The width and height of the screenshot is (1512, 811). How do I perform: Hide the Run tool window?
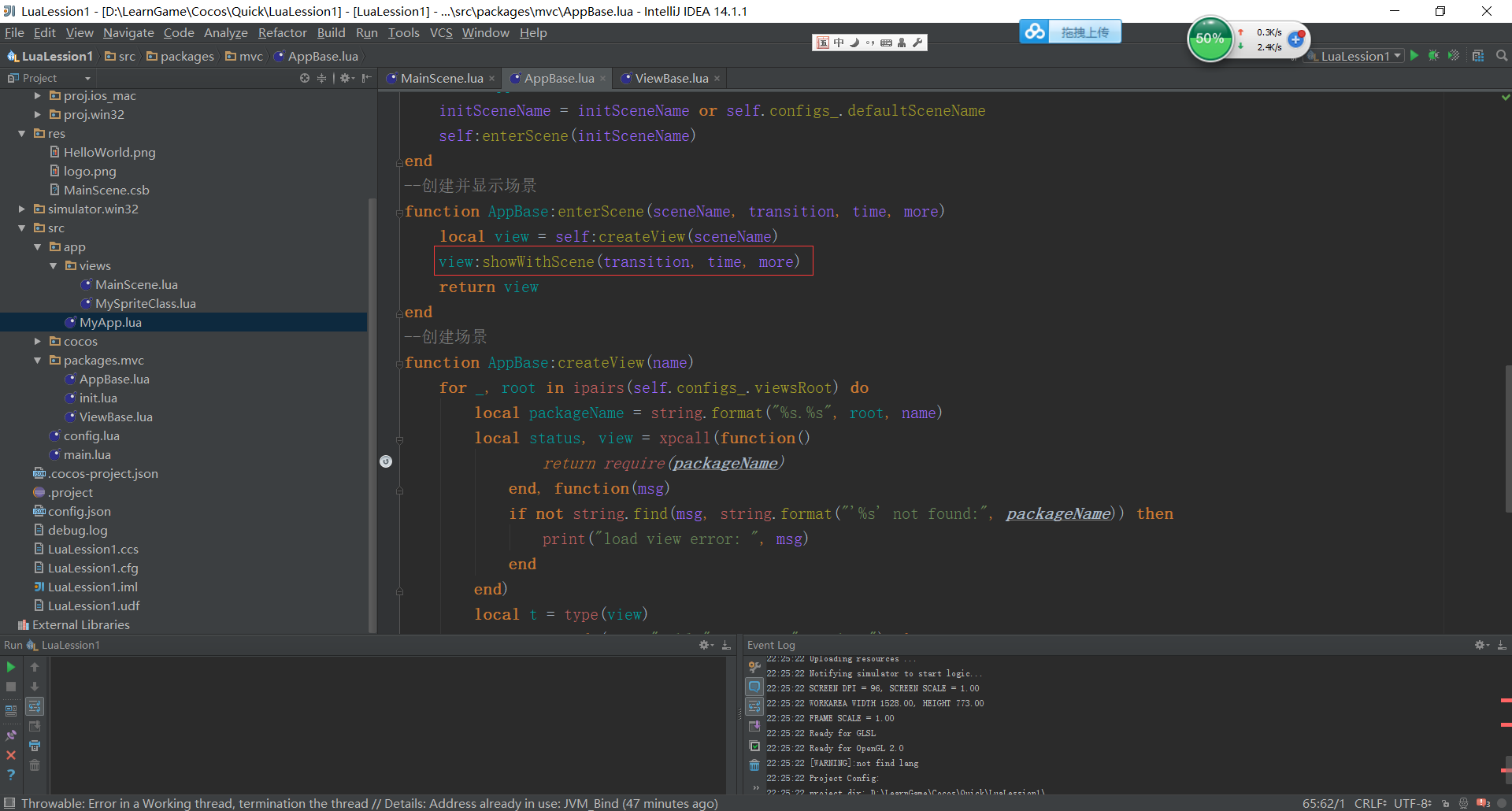pyautogui.click(x=726, y=645)
